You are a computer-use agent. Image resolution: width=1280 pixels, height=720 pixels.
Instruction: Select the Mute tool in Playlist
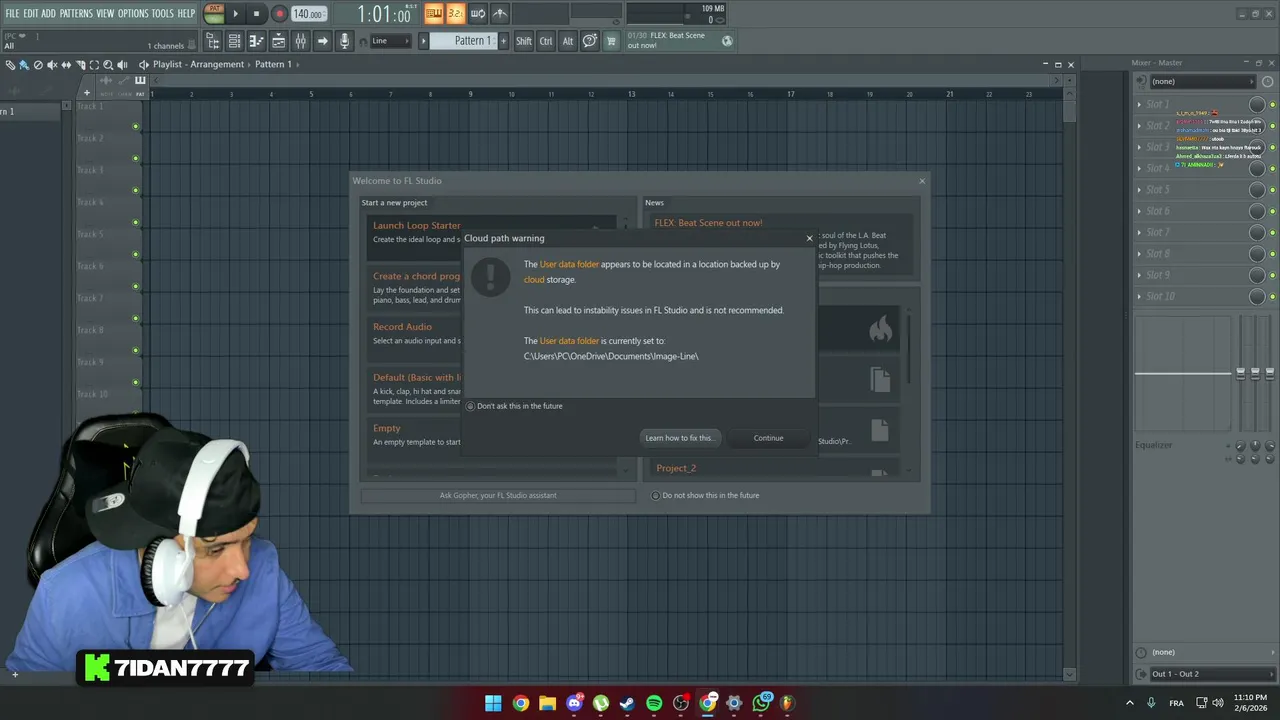tap(52, 65)
